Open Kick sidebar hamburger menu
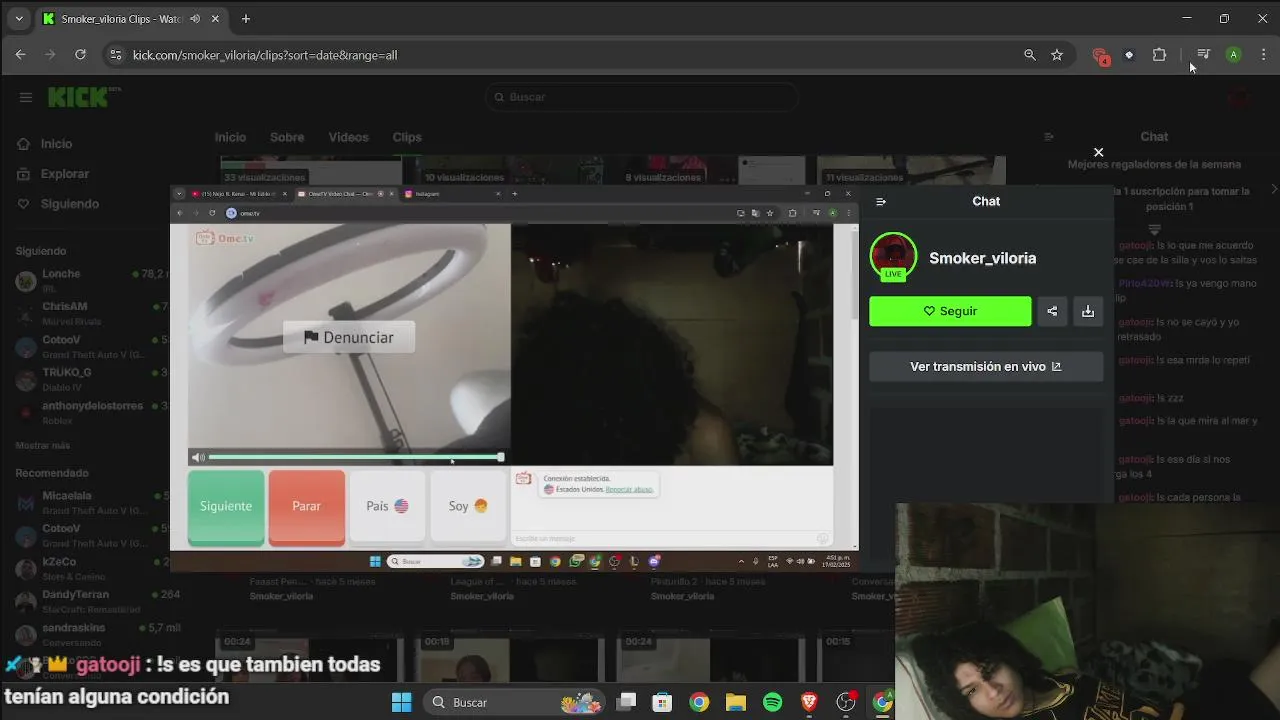 click(26, 97)
